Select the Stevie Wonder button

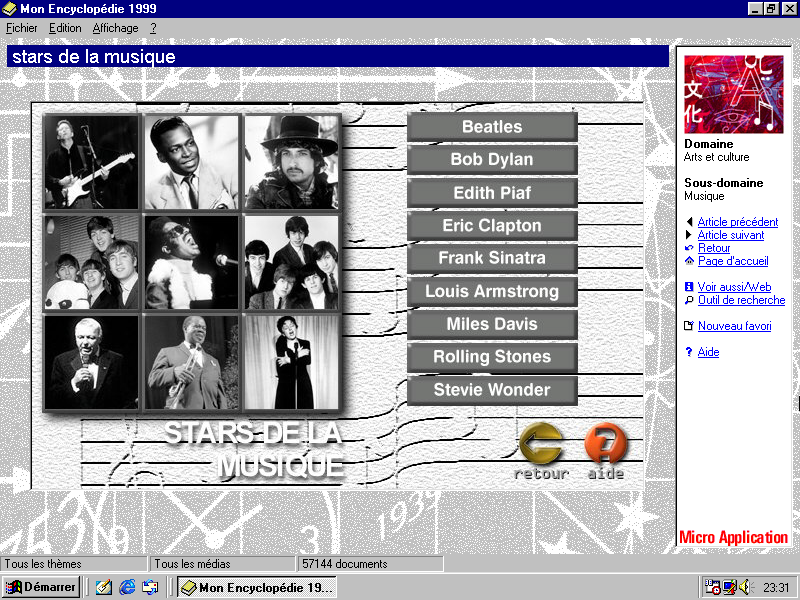click(x=492, y=390)
